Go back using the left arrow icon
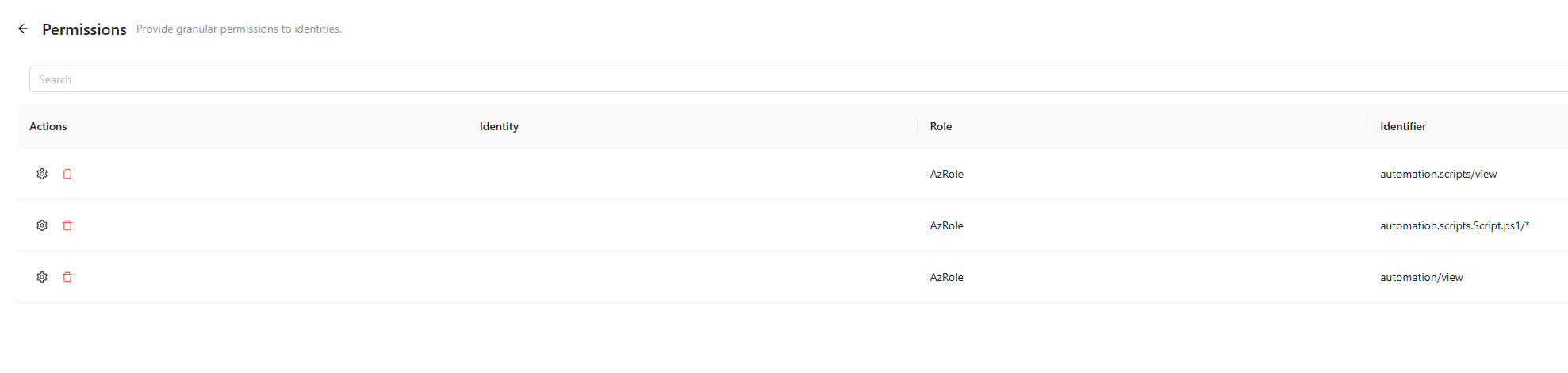1568x373 pixels. [23, 29]
